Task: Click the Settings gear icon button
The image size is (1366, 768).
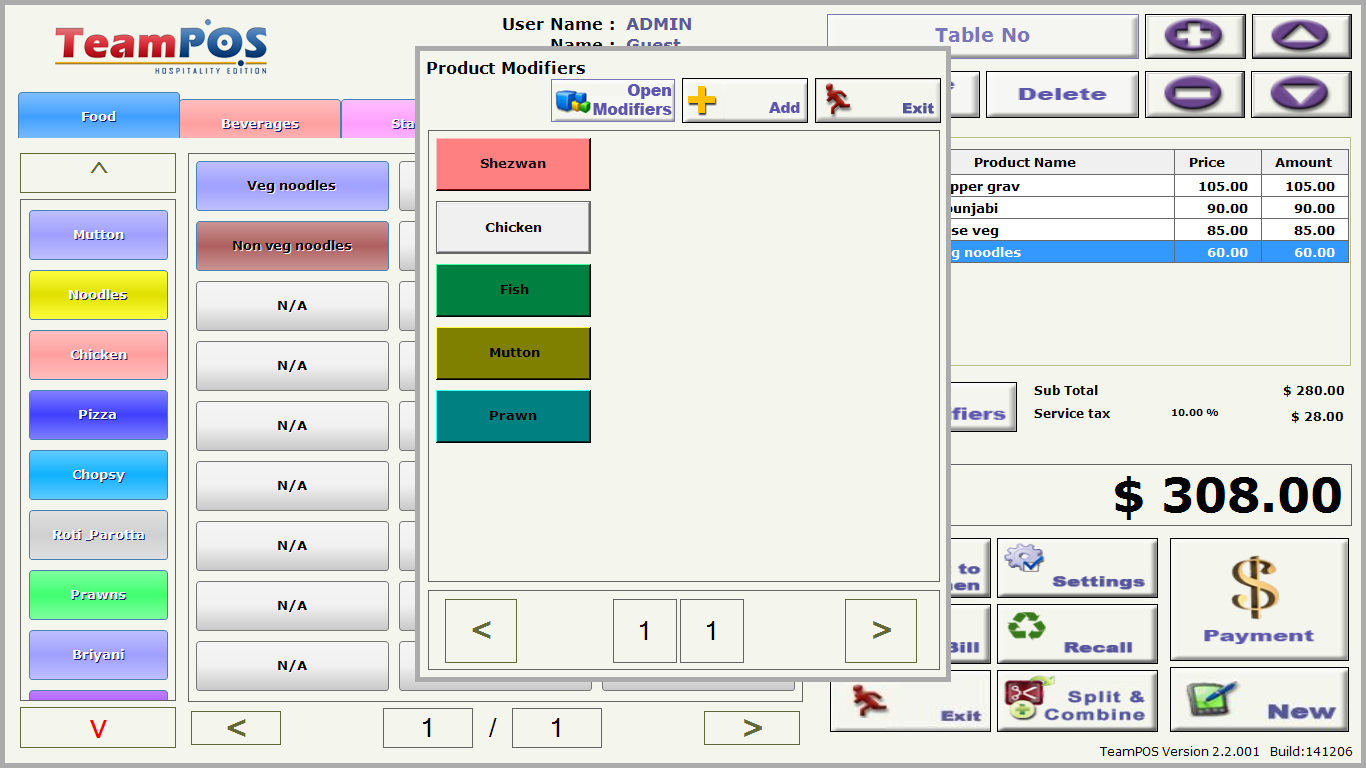Action: click(1077, 568)
